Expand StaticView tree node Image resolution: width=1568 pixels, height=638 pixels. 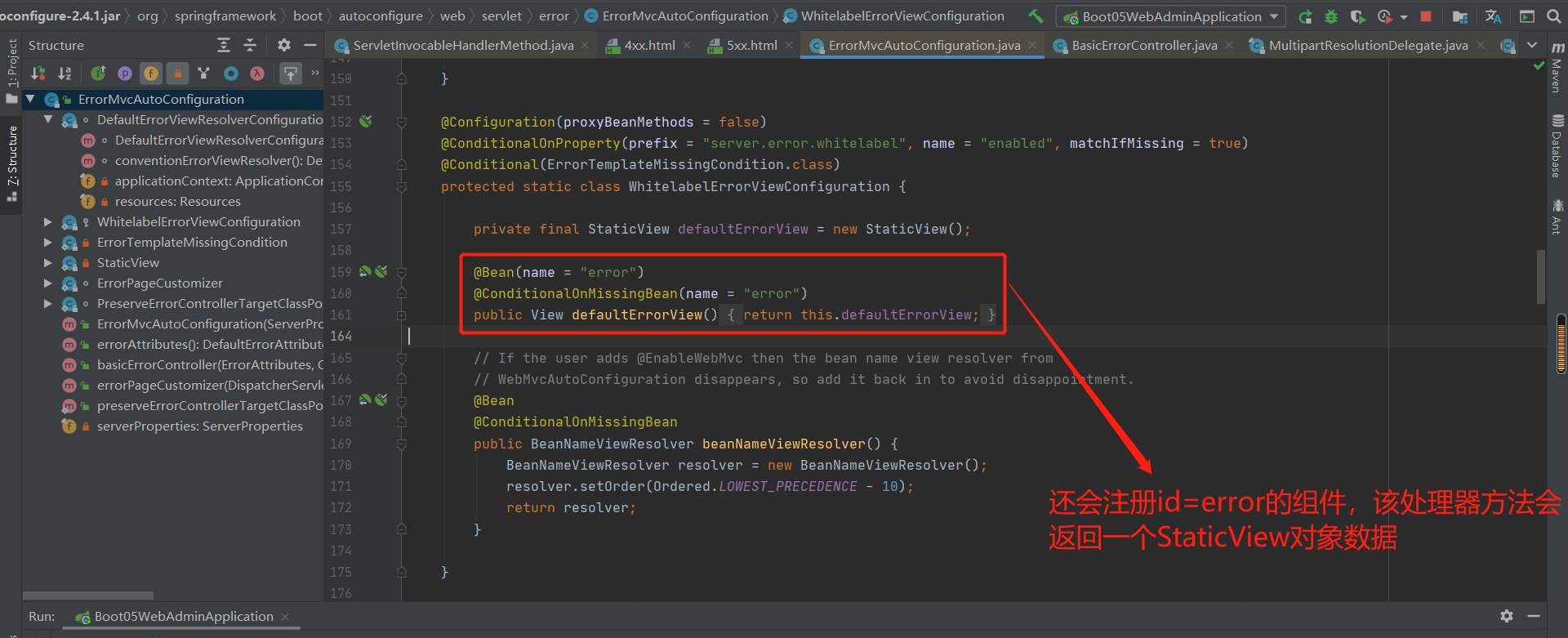click(x=48, y=262)
